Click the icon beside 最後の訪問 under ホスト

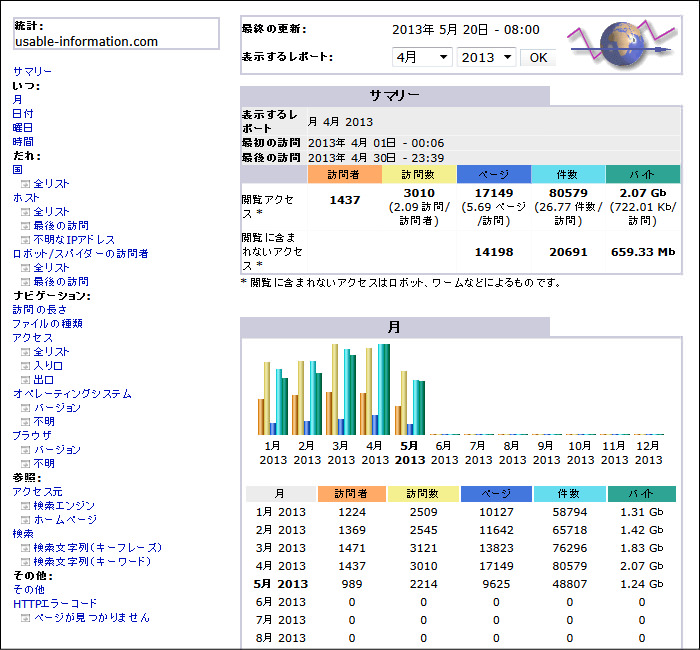(25, 226)
